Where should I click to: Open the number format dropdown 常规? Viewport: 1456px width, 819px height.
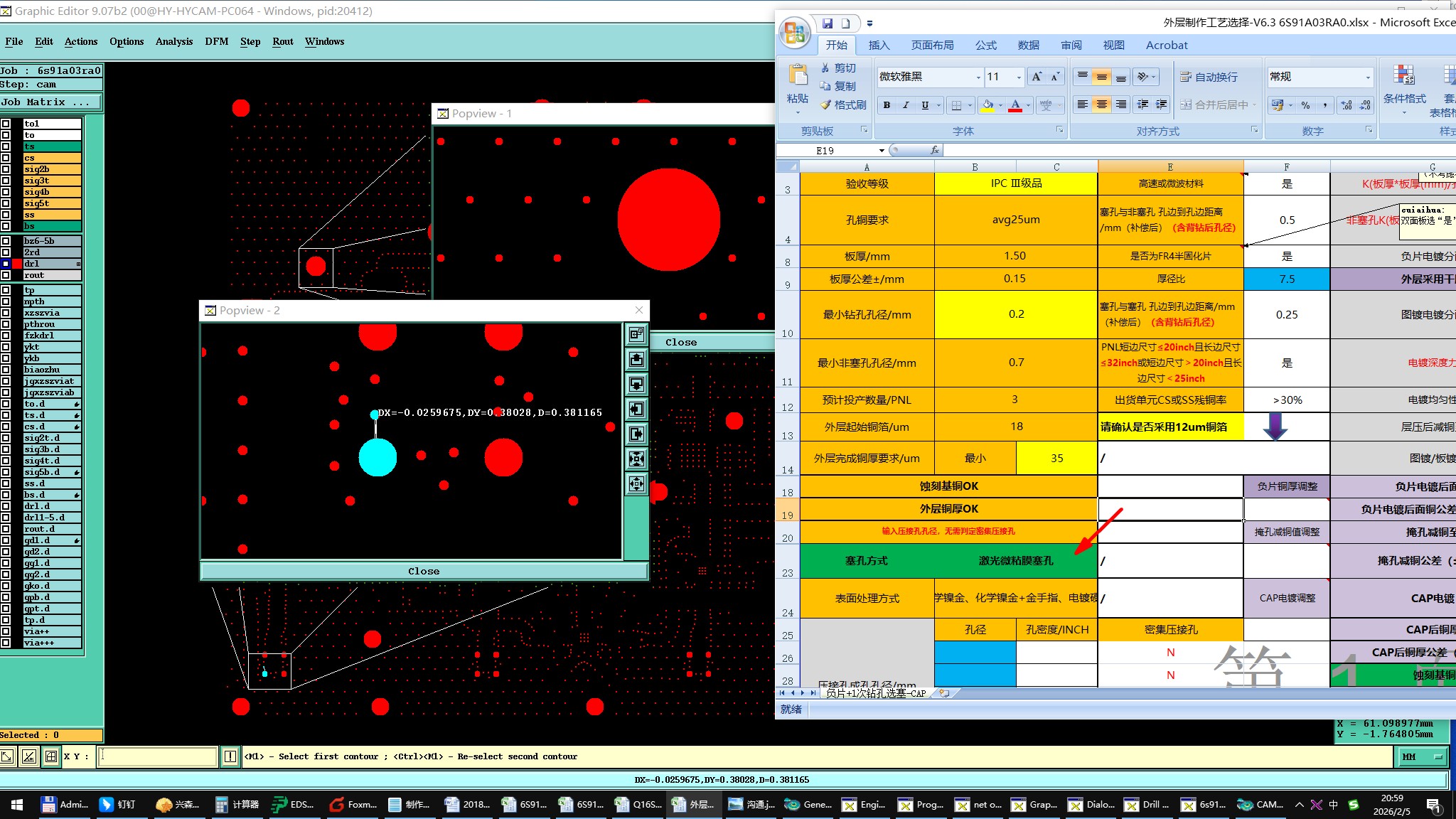coord(1367,77)
